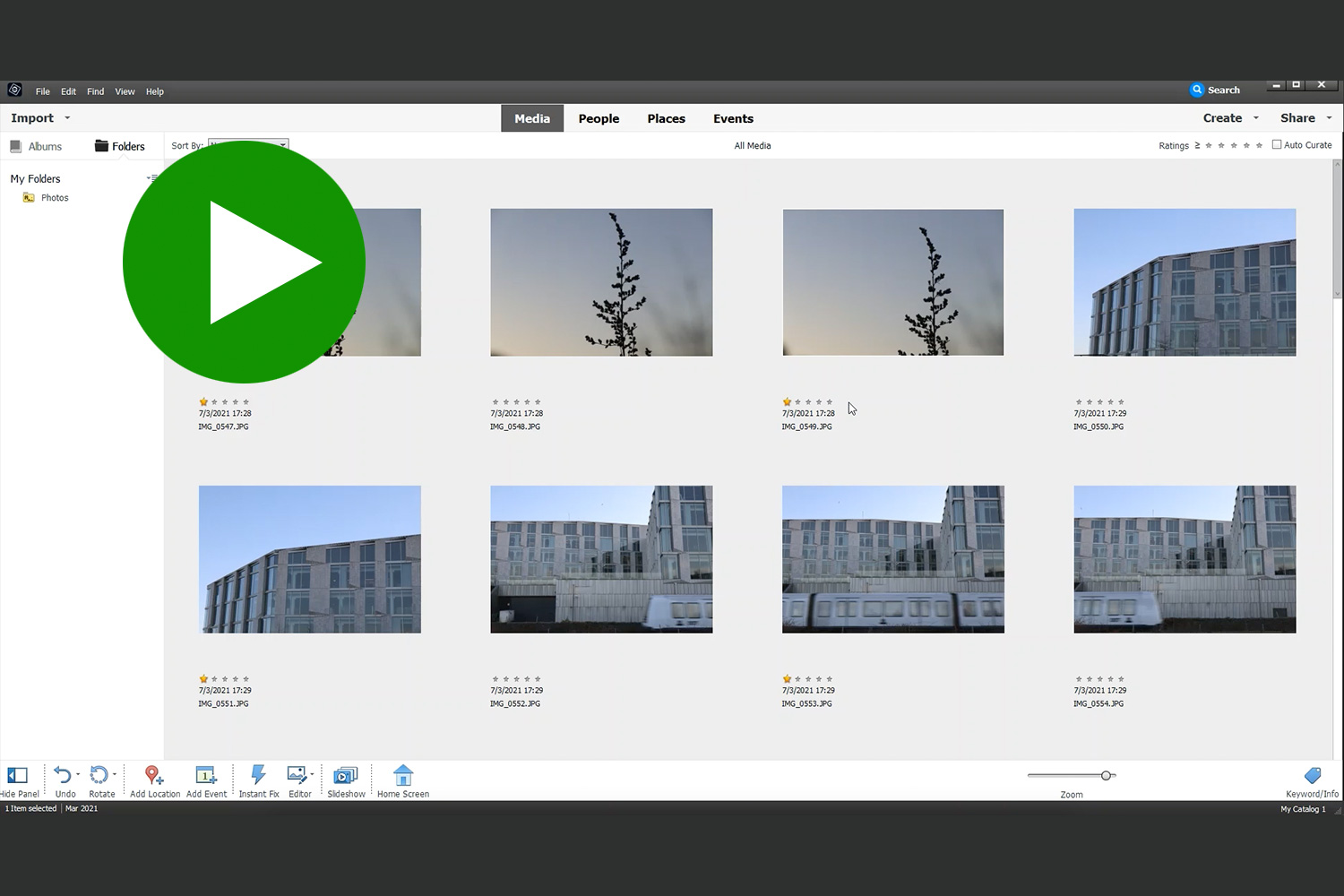Click the Rotate icon
This screenshot has height=896, width=1344.
click(x=99, y=776)
